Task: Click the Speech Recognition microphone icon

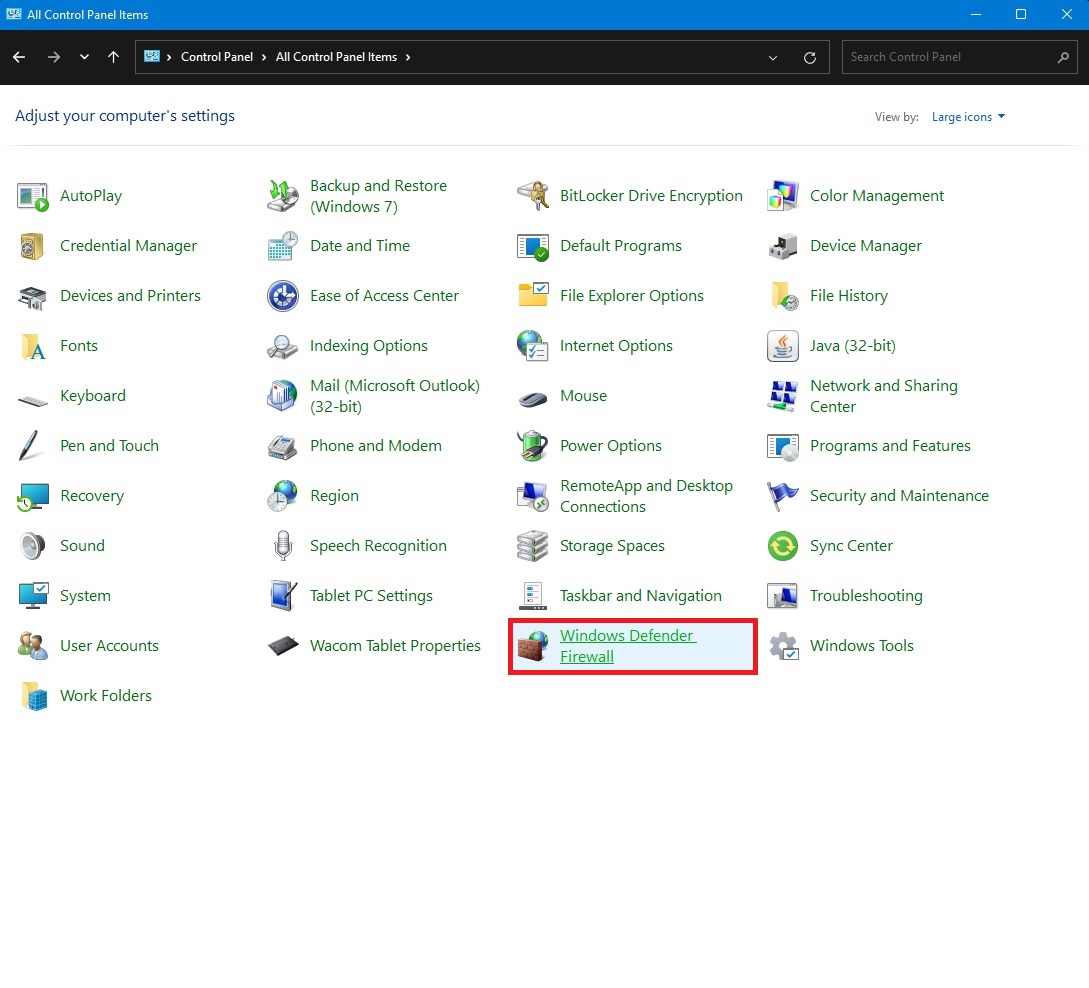Action: pyautogui.click(x=283, y=546)
